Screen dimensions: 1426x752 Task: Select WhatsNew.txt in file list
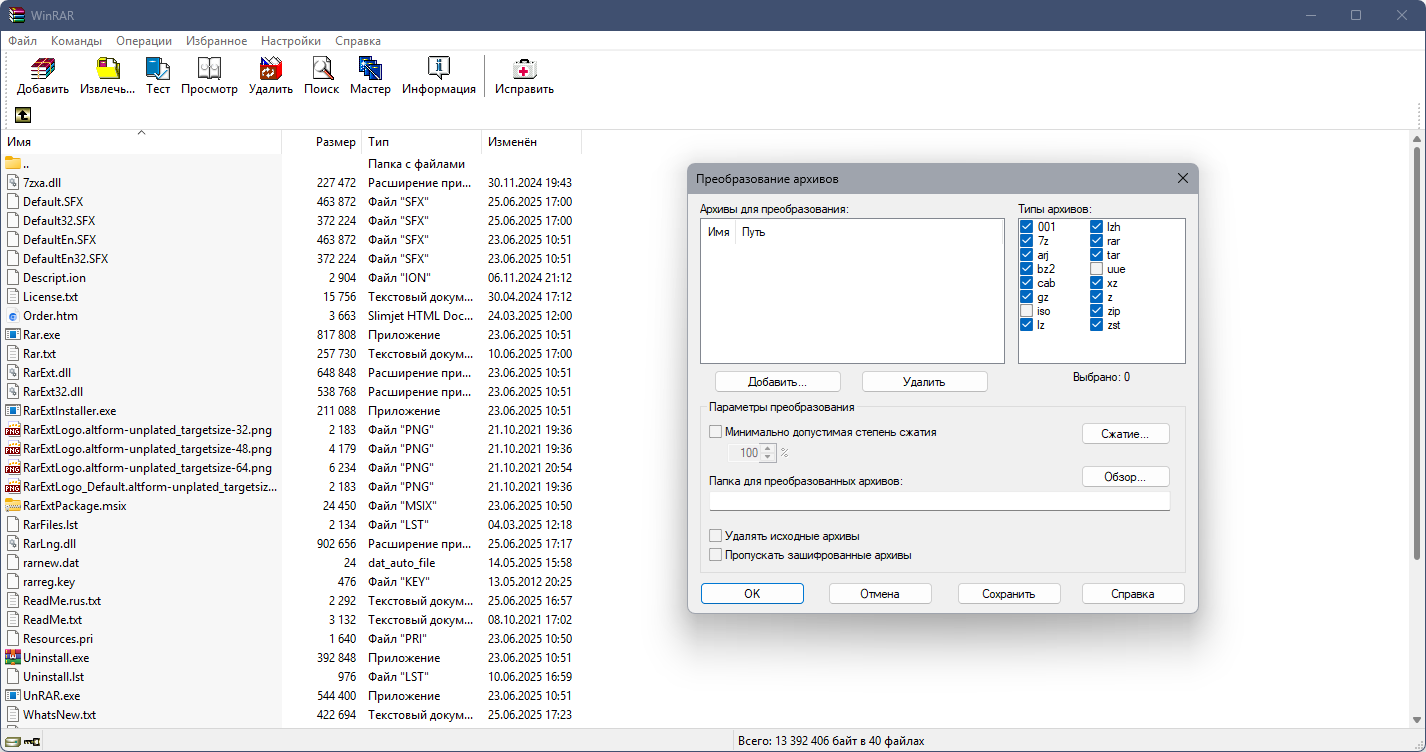click(x=59, y=715)
